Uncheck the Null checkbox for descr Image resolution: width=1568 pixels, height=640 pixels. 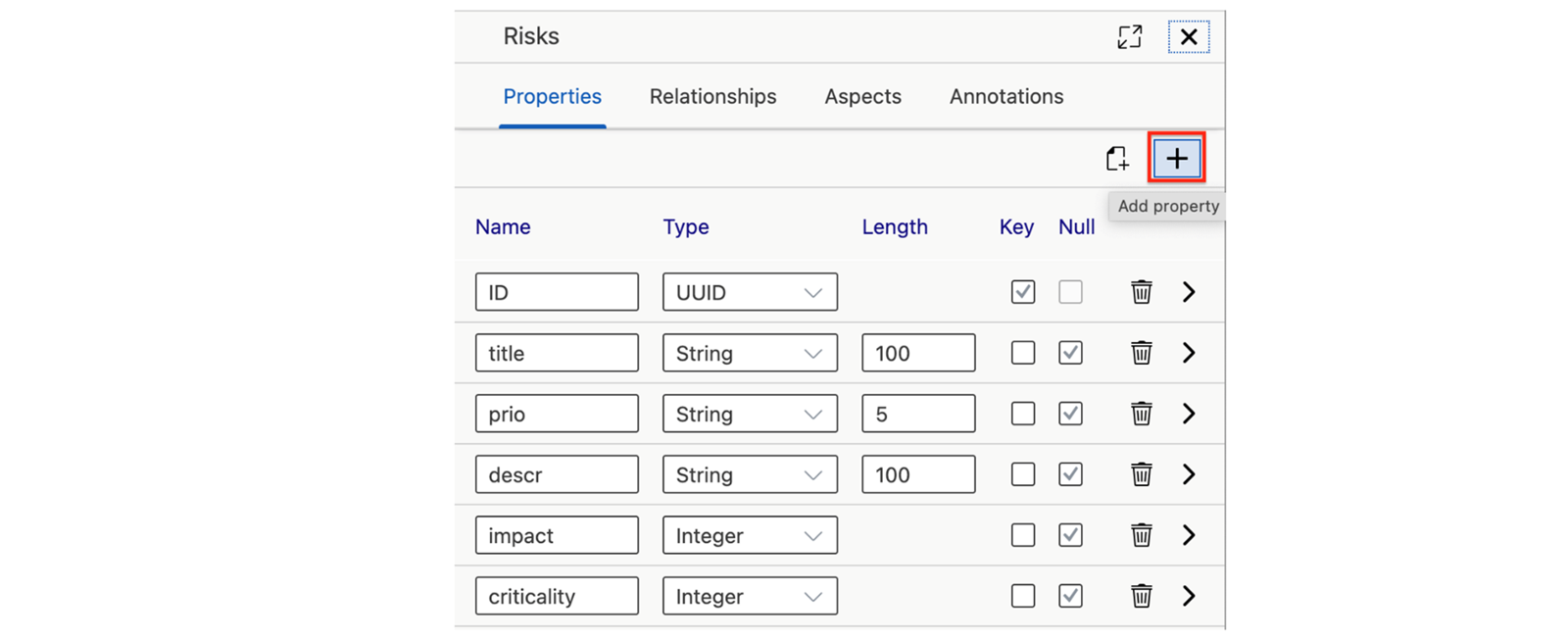[1070, 474]
